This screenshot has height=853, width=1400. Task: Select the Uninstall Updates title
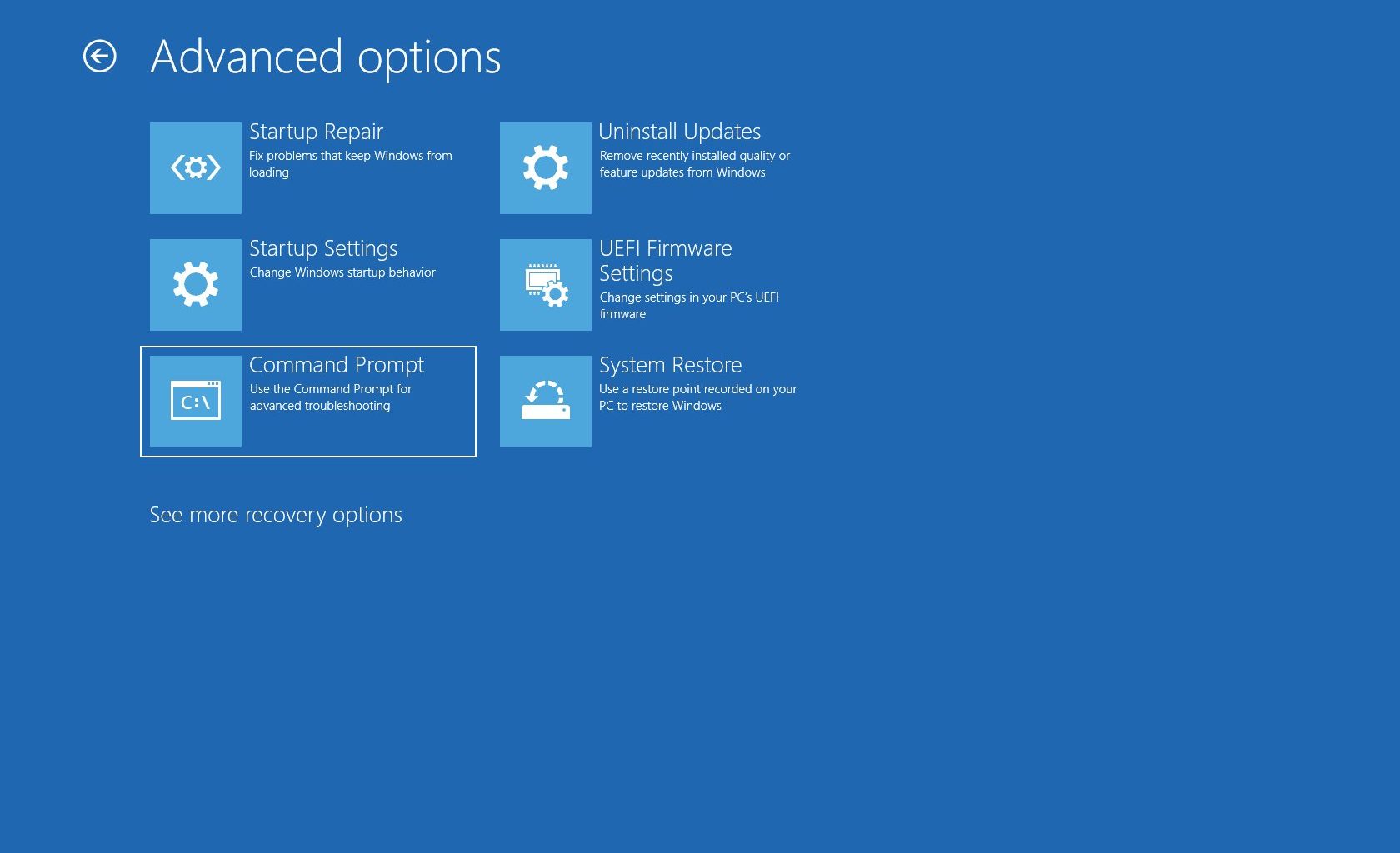[x=680, y=132]
